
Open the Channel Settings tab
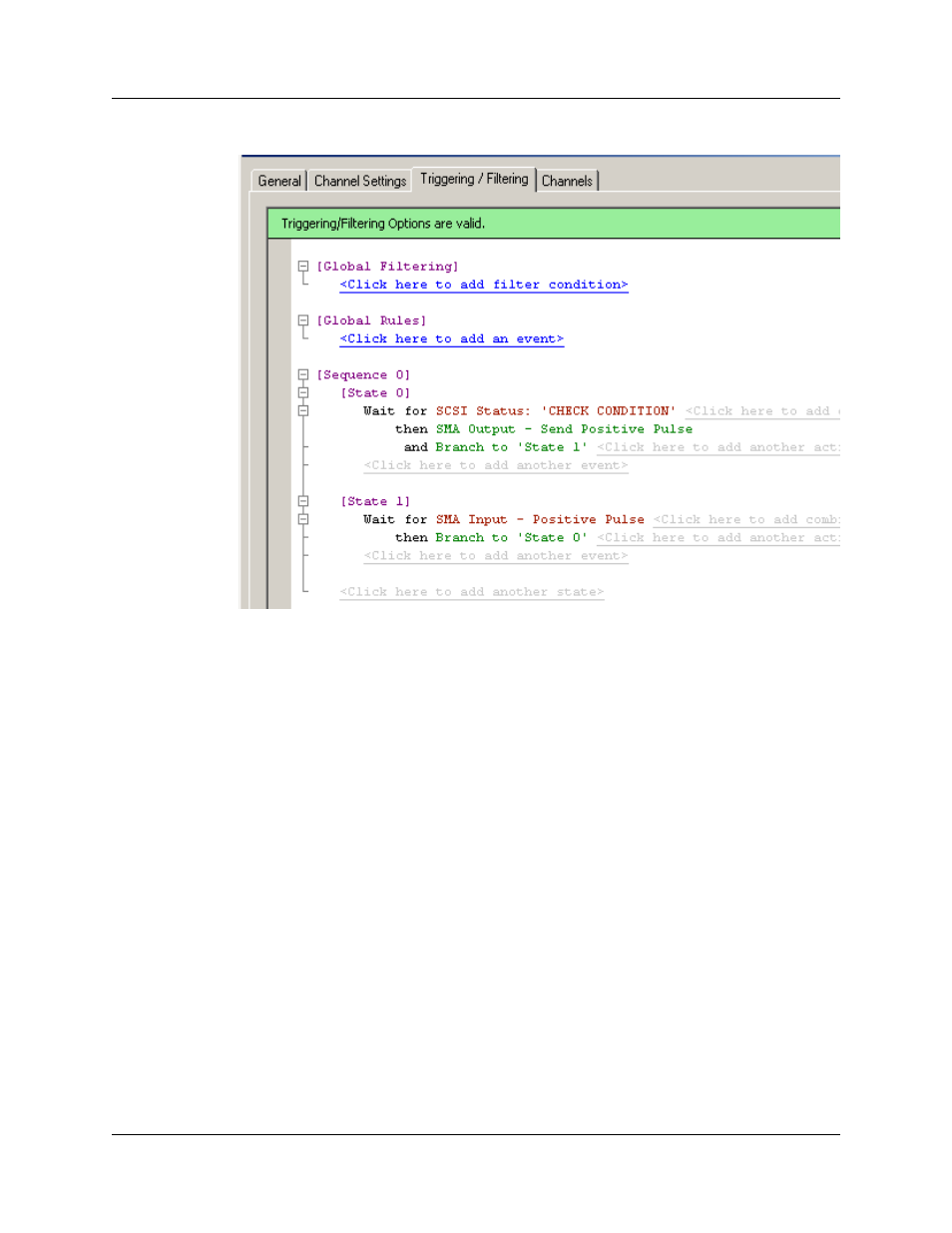(360, 181)
